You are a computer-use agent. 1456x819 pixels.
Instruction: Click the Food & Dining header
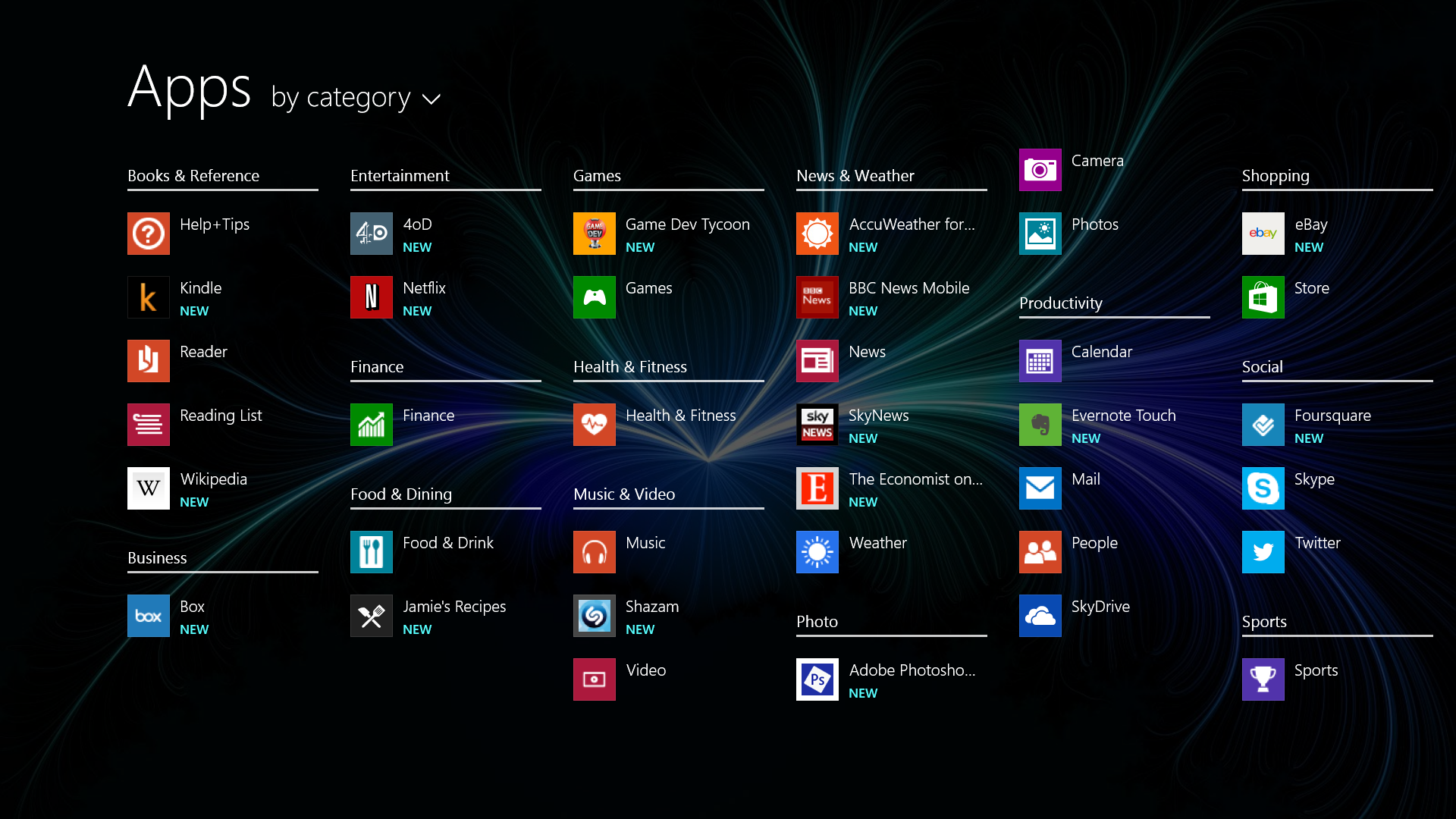[x=401, y=494]
